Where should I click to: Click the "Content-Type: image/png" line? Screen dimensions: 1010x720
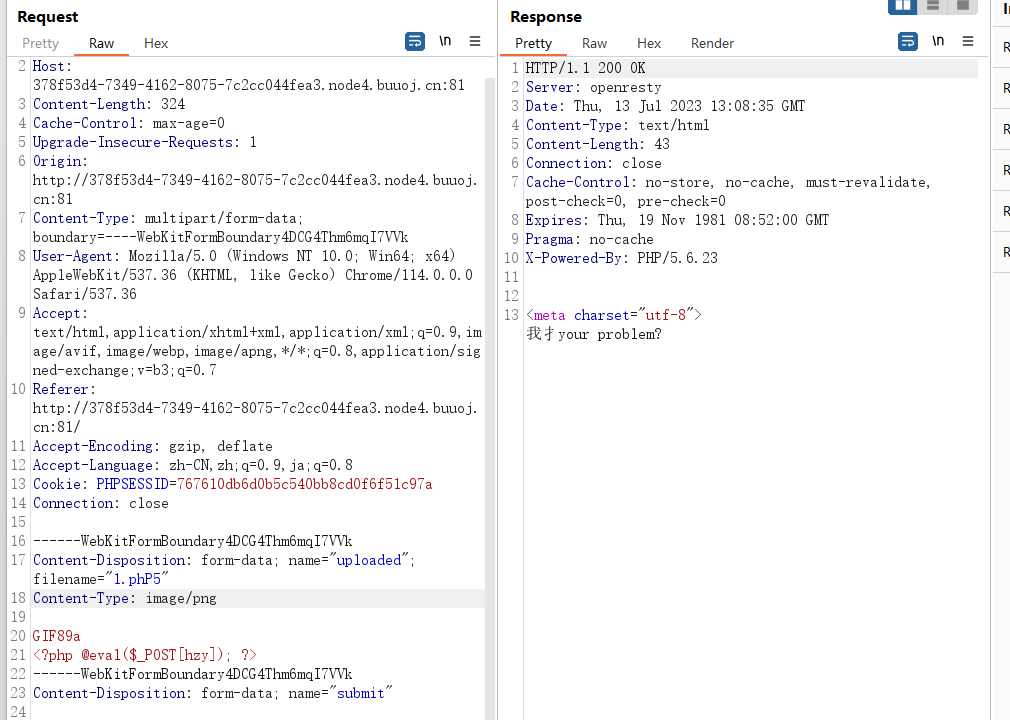pyautogui.click(x=125, y=598)
